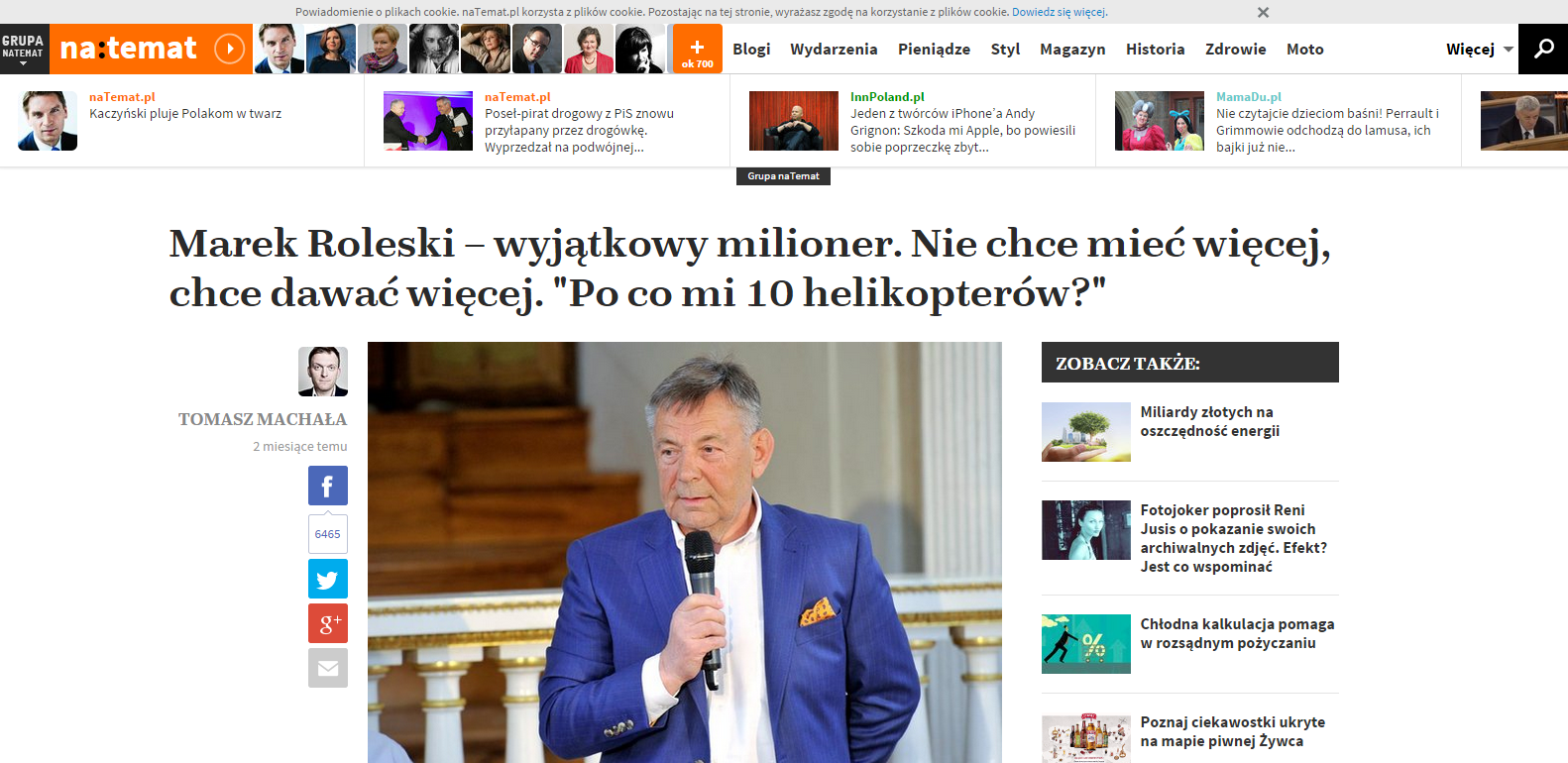This screenshot has height=763, width=1568.
Task: Go to the Zdrowie section
Action: coord(1235,49)
